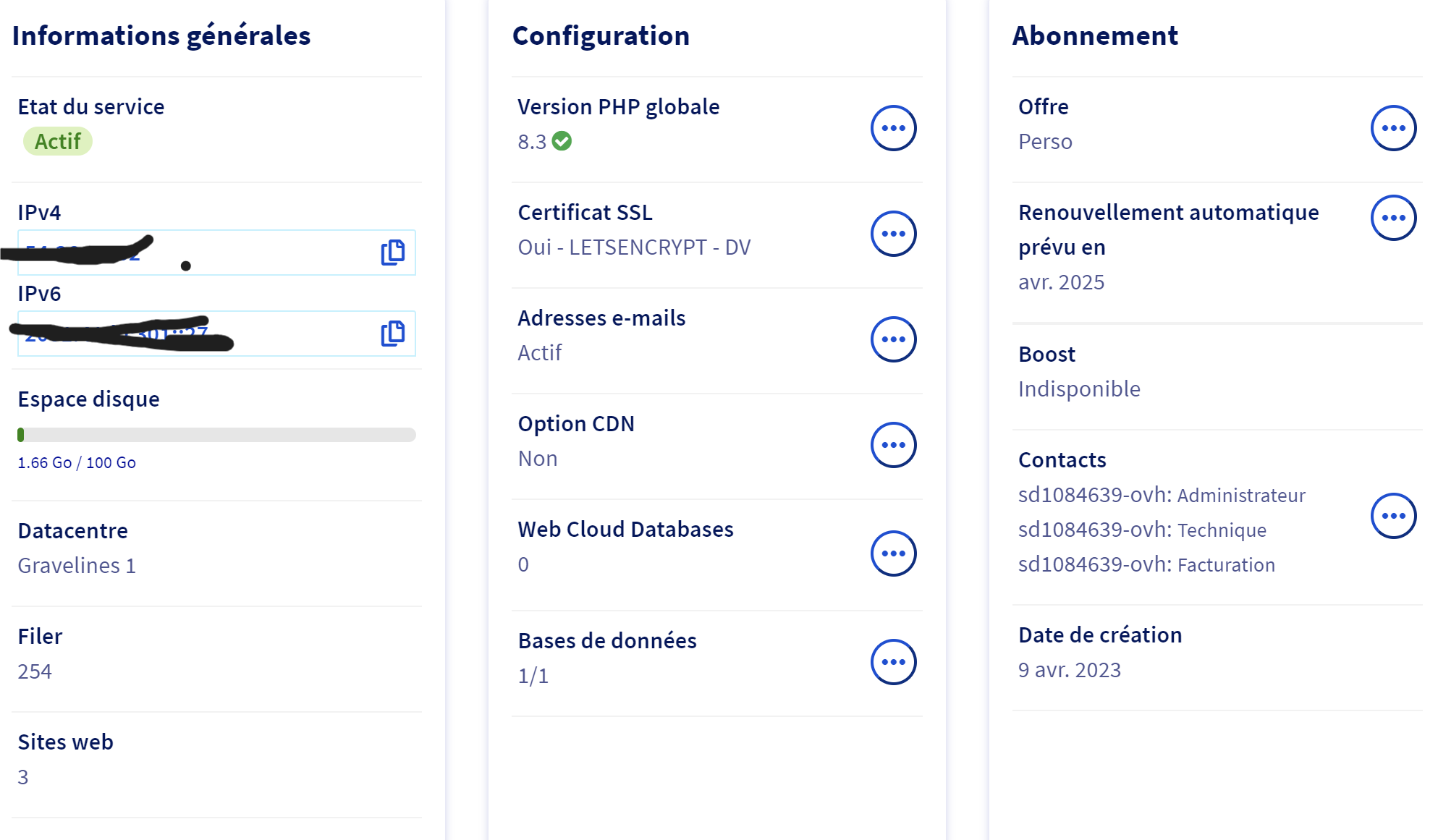The image size is (1438, 840).
Task: Click the sd1084639-ovh Administrateur contact
Action: [1161, 496]
